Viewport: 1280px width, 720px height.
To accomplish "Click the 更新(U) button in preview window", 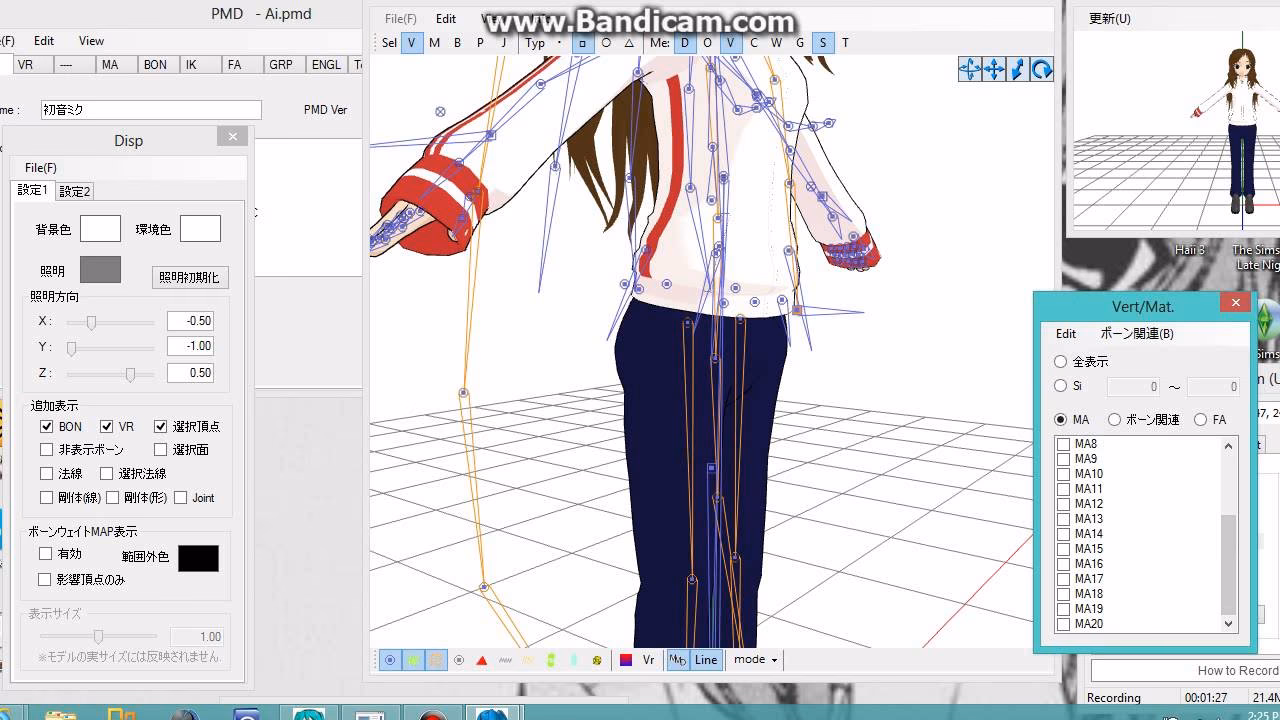I will [1110, 18].
